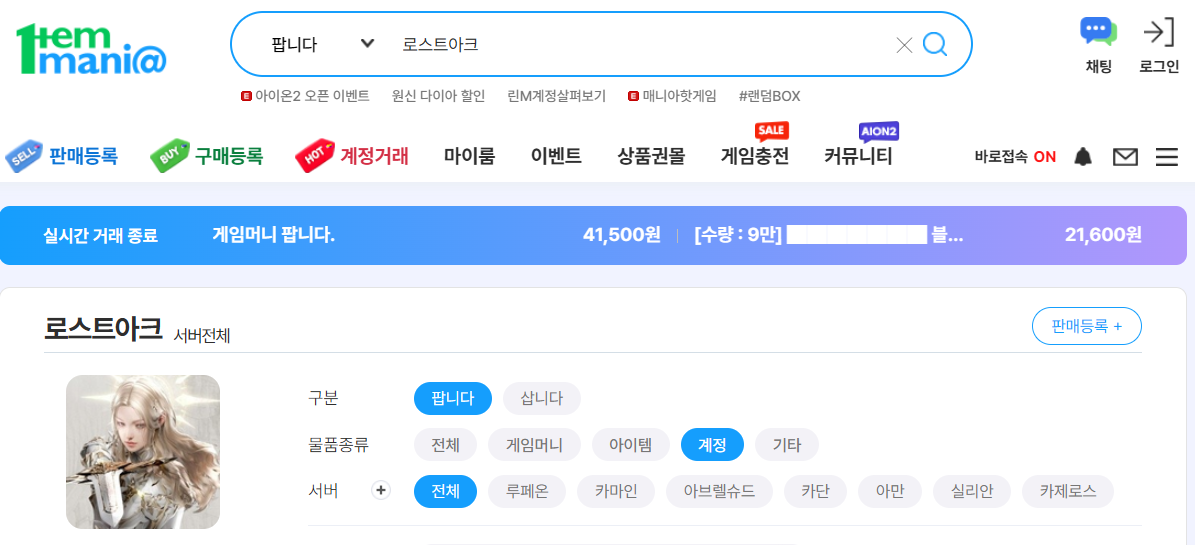
Task: Open notifications bell icon
Action: click(1083, 157)
